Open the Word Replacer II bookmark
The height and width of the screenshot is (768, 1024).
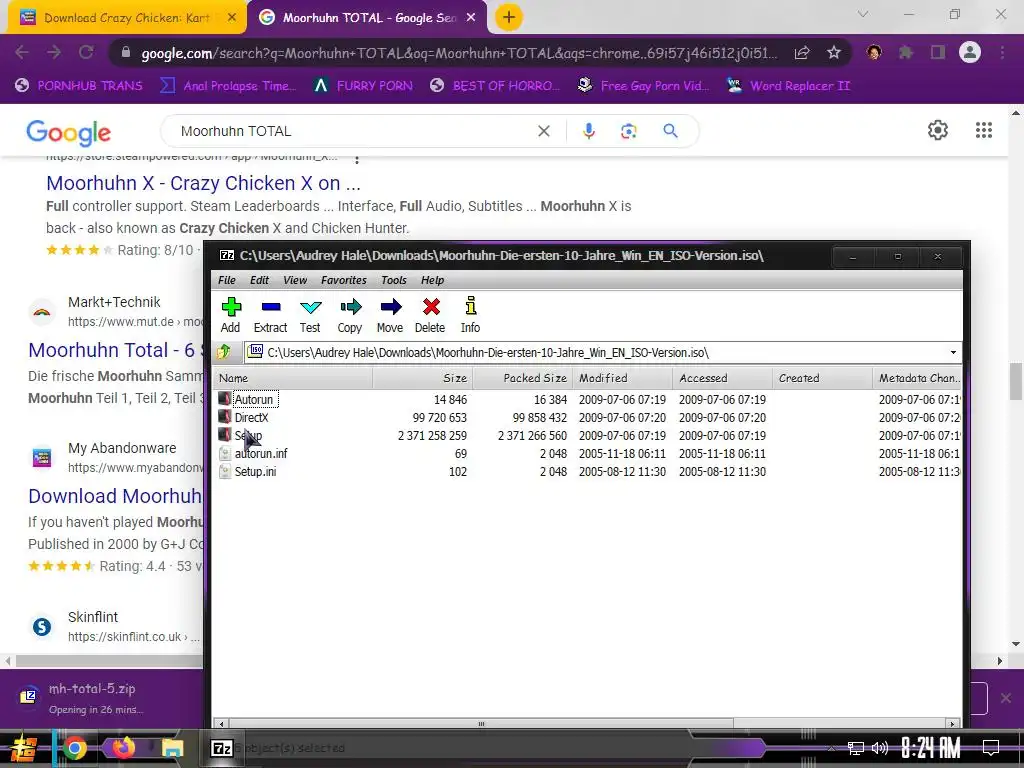[x=789, y=86]
